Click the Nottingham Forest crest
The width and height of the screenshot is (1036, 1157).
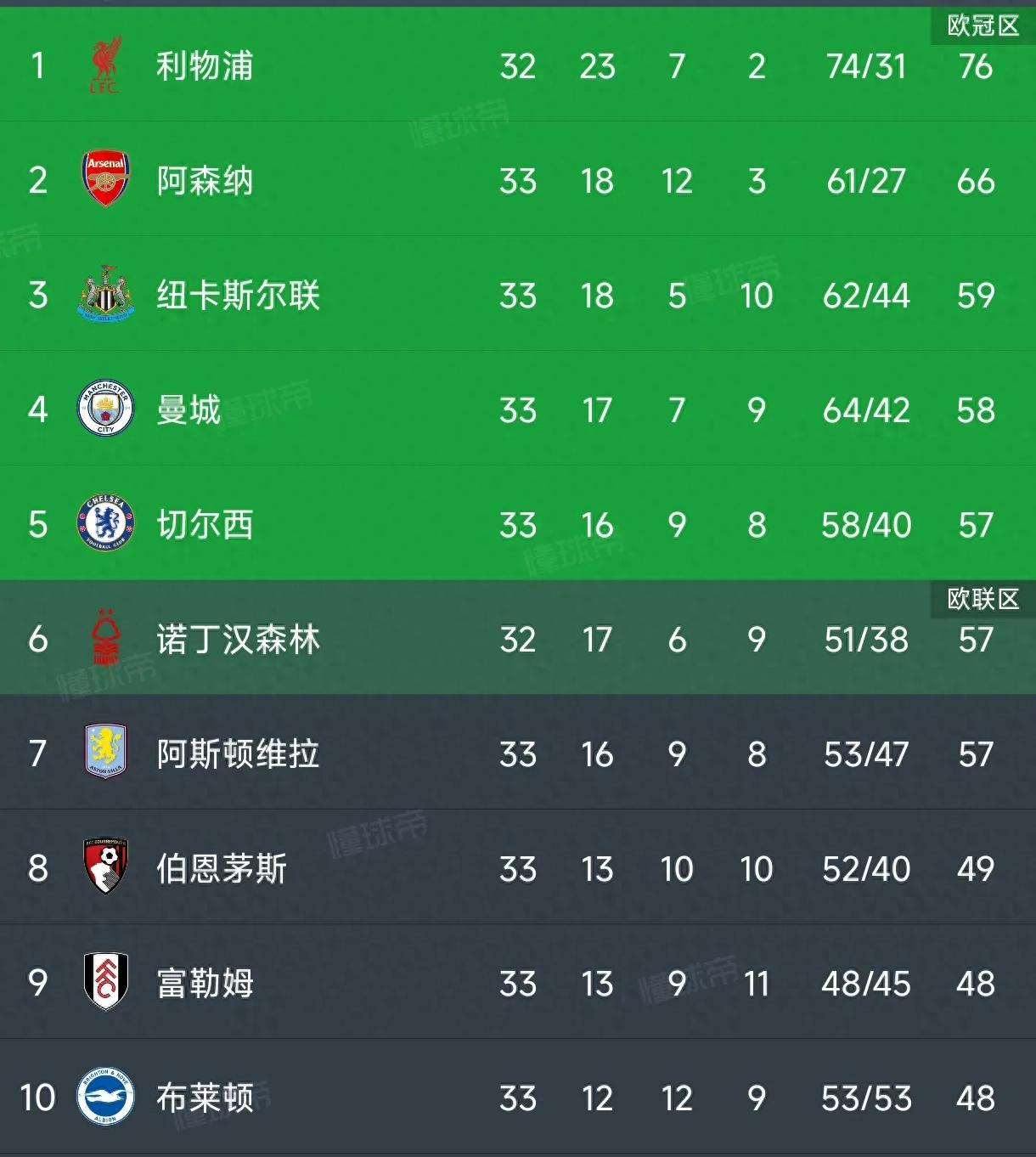105,638
